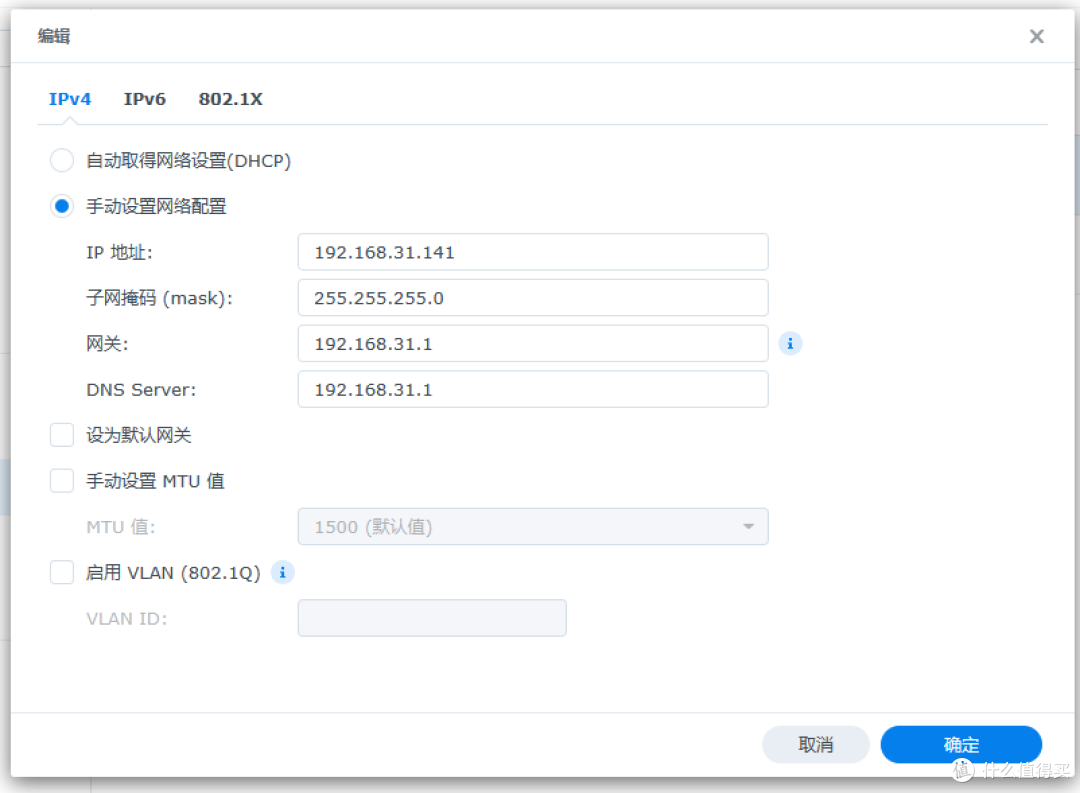Focus the 子网掩码 (mask) input field

pos(532,298)
